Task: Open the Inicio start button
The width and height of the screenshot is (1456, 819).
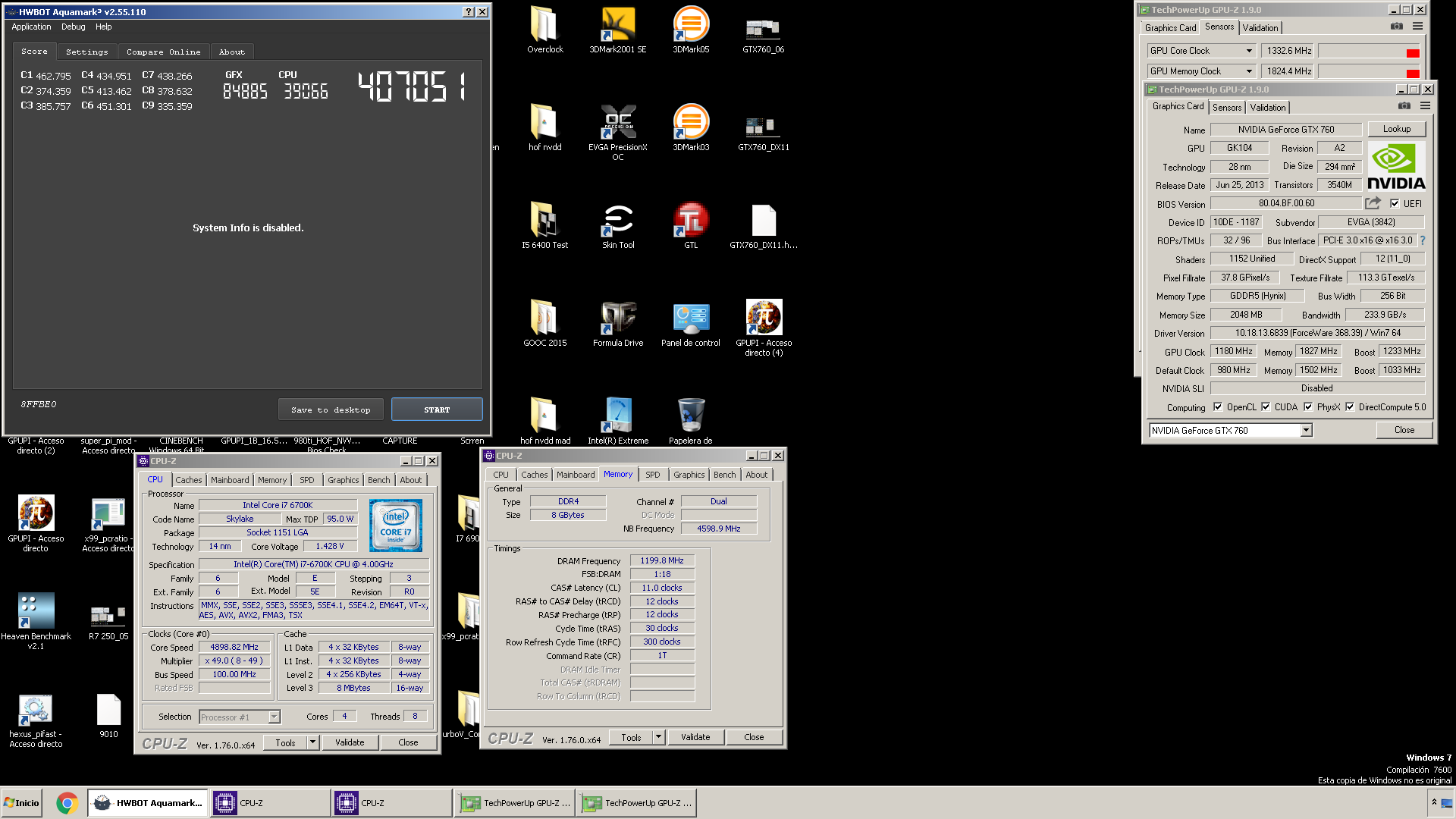Action: click(x=21, y=803)
